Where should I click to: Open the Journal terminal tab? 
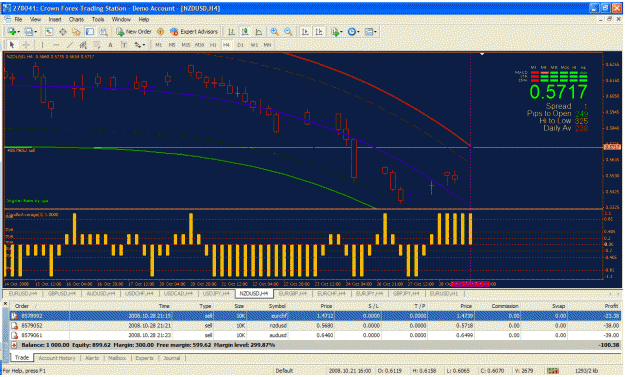(171, 358)
